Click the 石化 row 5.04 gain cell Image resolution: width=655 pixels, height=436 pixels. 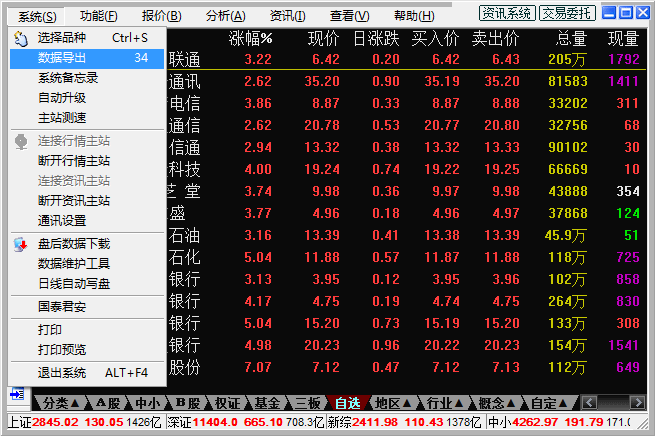pos(258,257)
